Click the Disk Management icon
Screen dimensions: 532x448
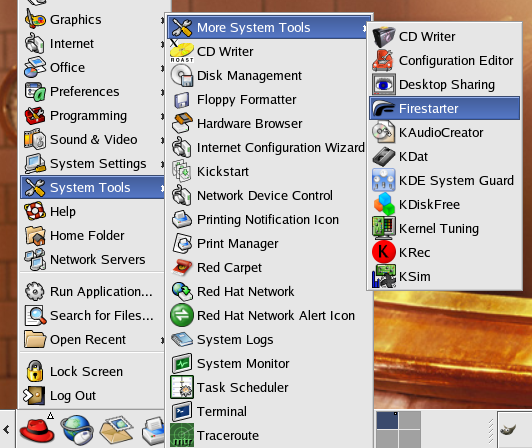tap(182, 76)
